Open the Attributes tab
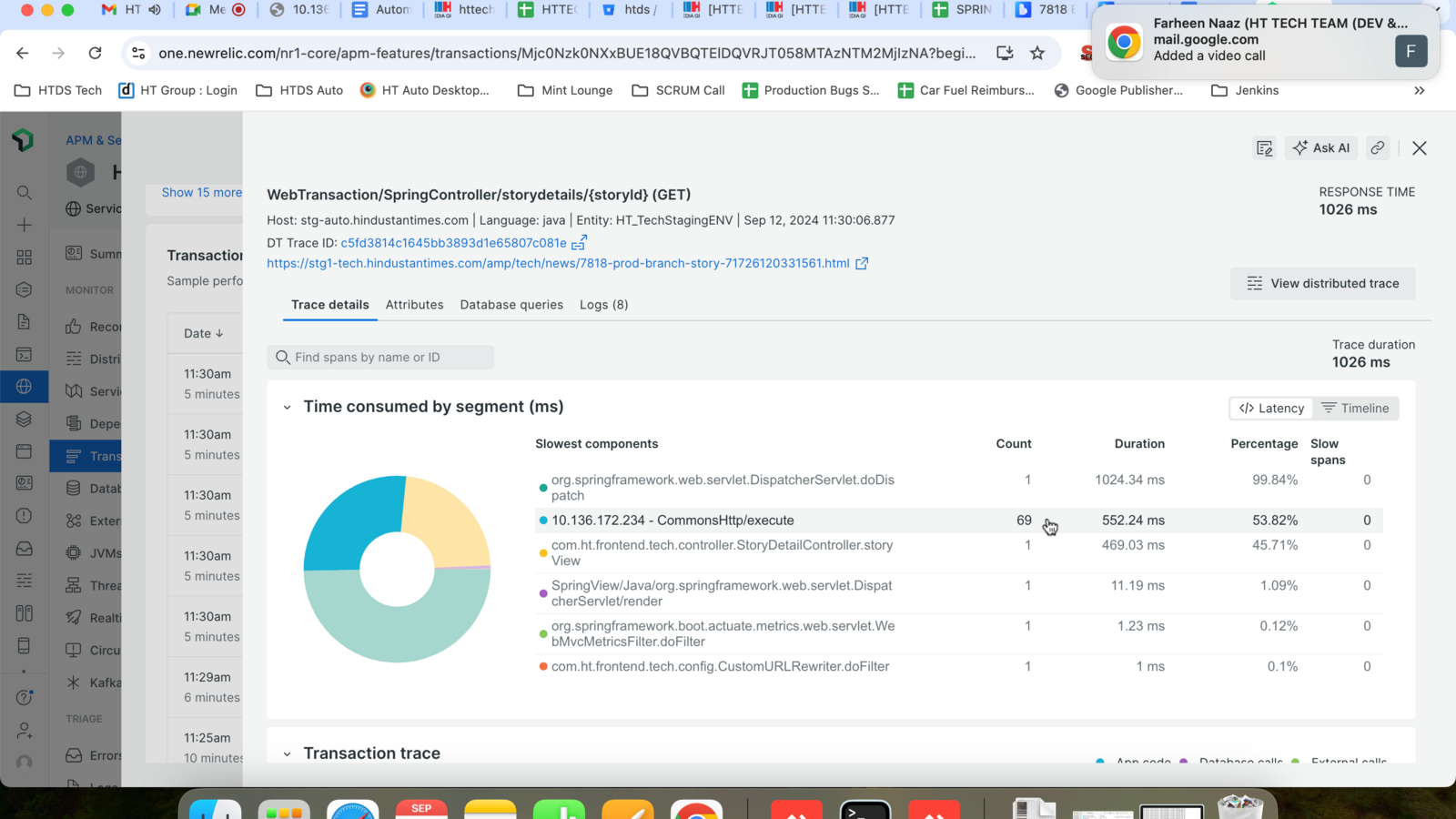The image size is (1456, 819). pos(414,305)
